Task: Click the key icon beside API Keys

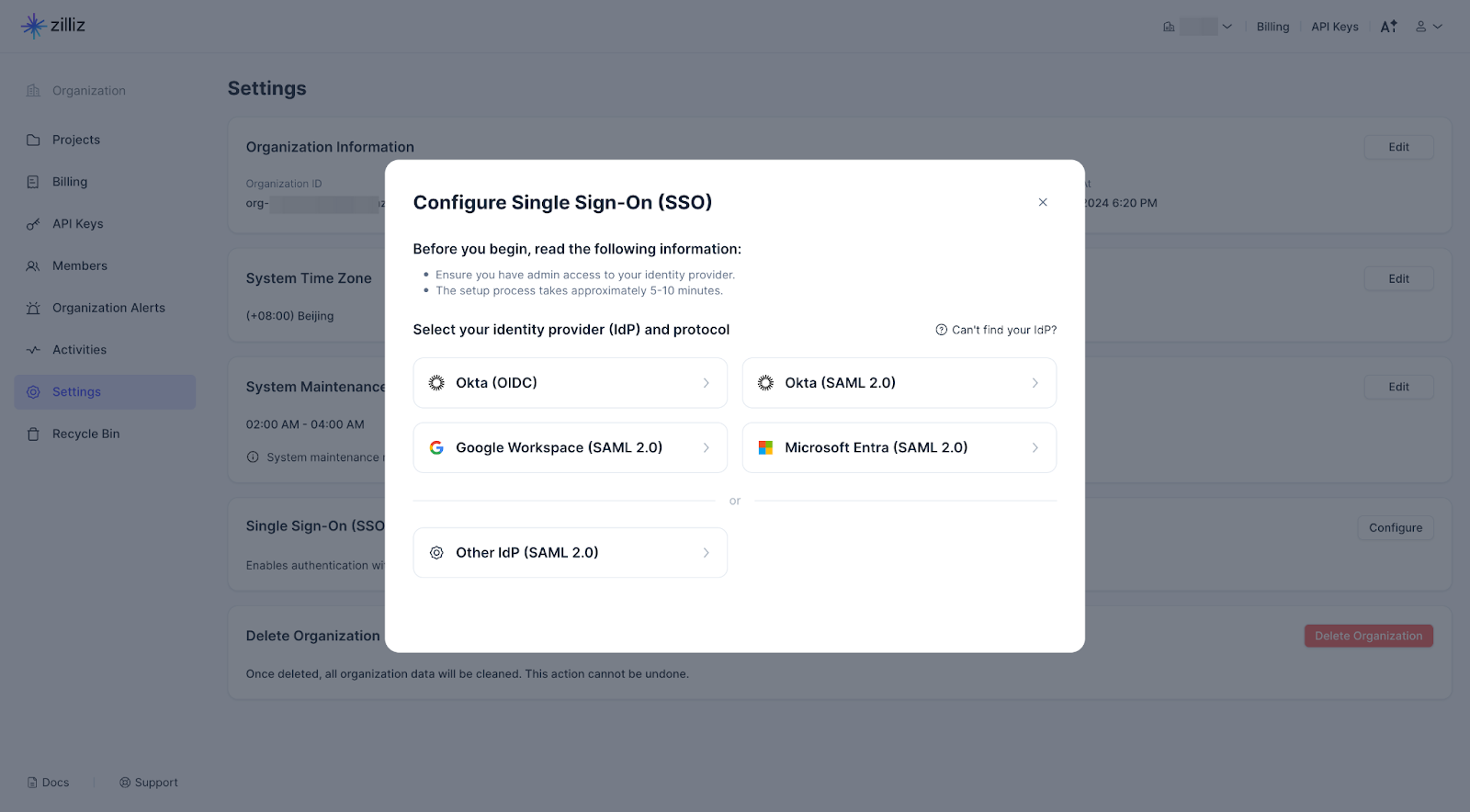Action: coord(33,224)
